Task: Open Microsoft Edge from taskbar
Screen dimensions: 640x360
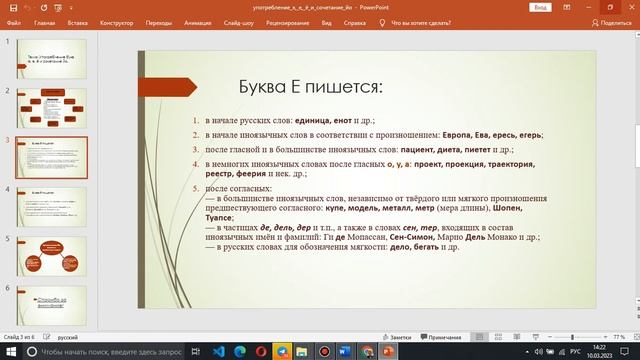Action: click(x=240, y=351)
